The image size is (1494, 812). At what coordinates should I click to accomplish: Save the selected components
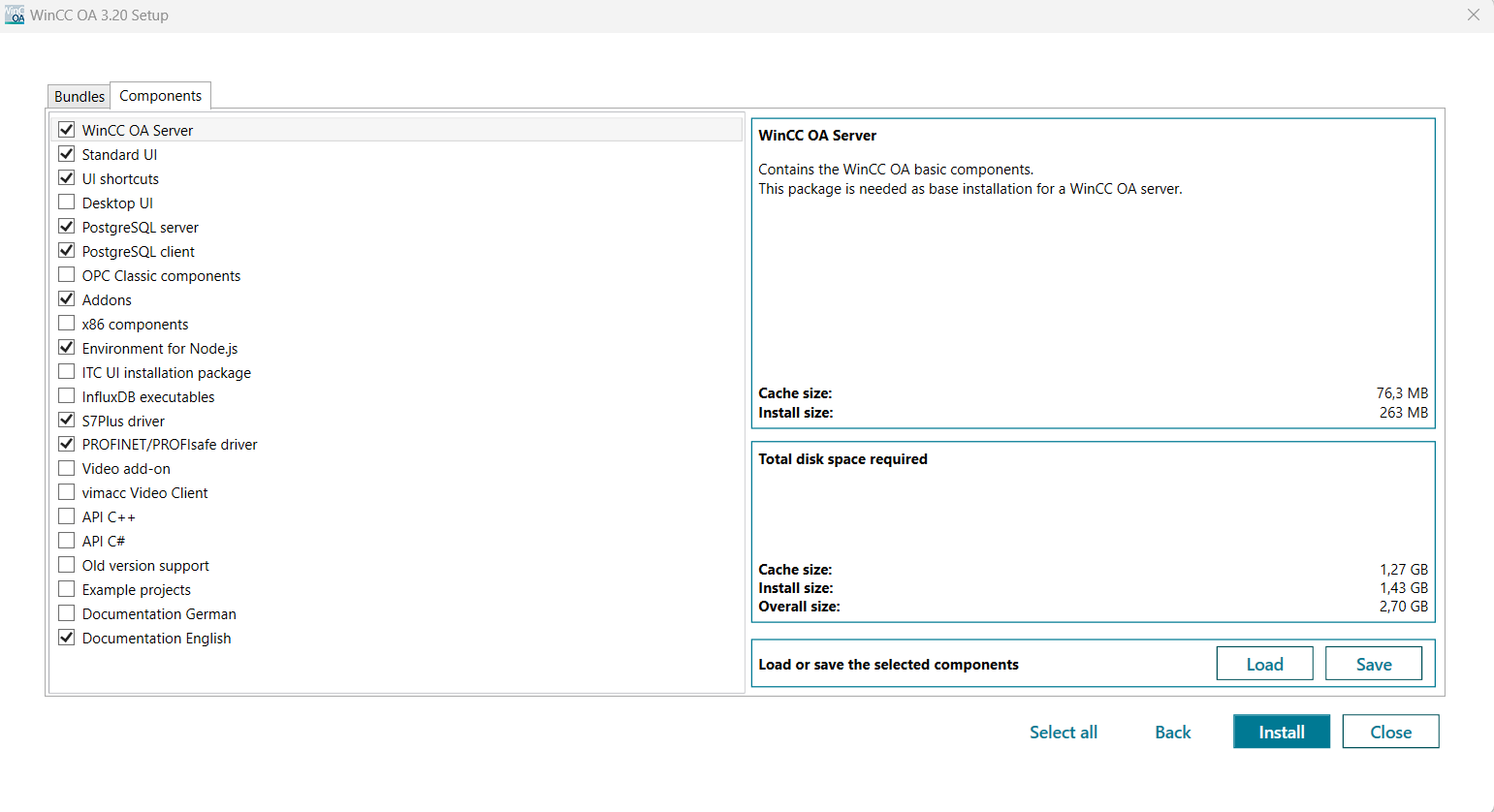coord(1373,664)
